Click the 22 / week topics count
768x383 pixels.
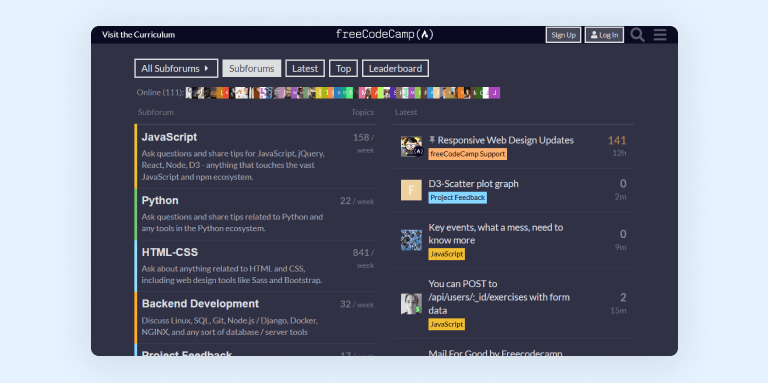point(357,201)
